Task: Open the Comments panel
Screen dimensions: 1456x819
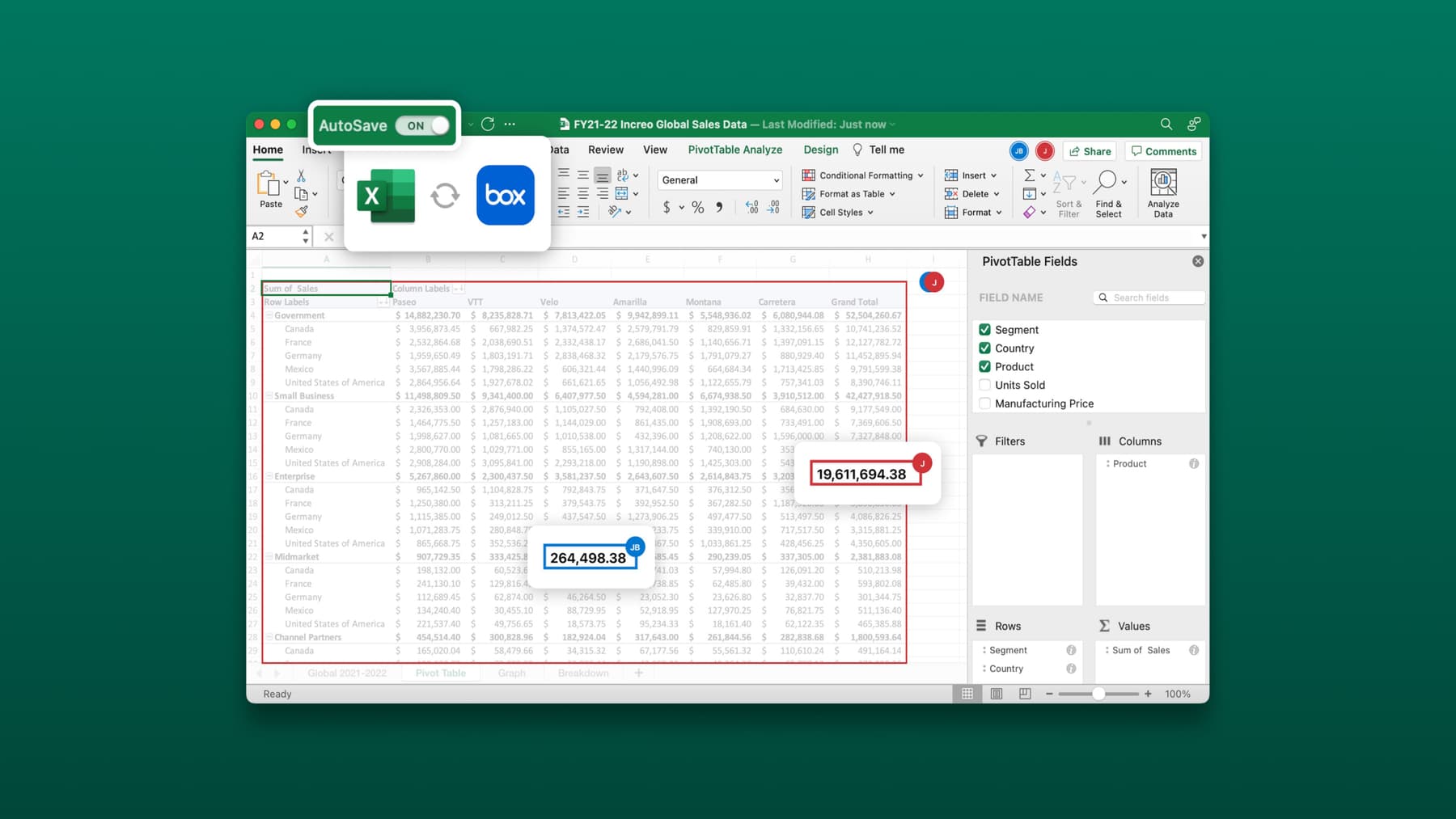Action: click(1162, 151)
